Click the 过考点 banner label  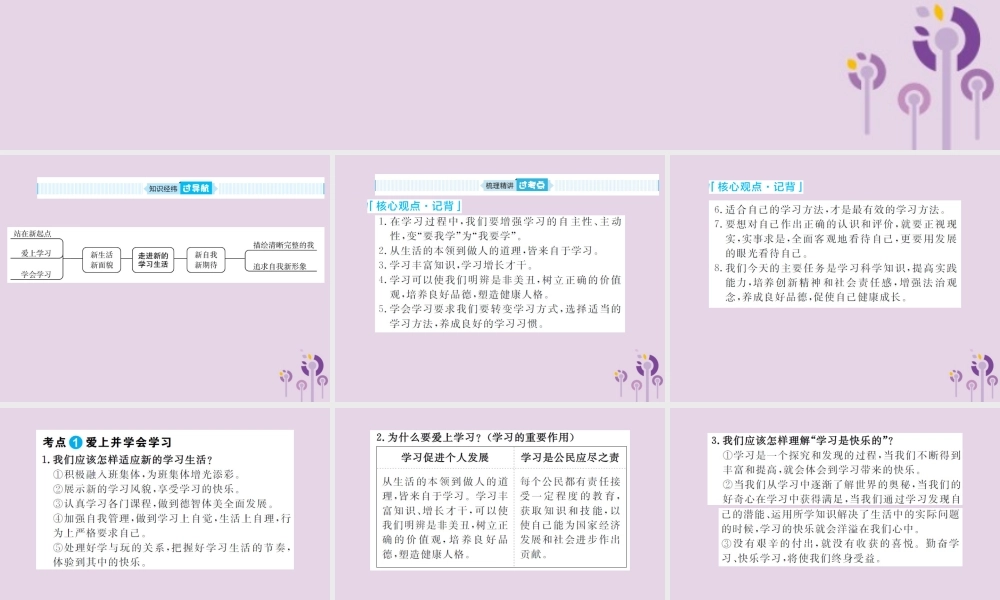(x=531, y=185)
